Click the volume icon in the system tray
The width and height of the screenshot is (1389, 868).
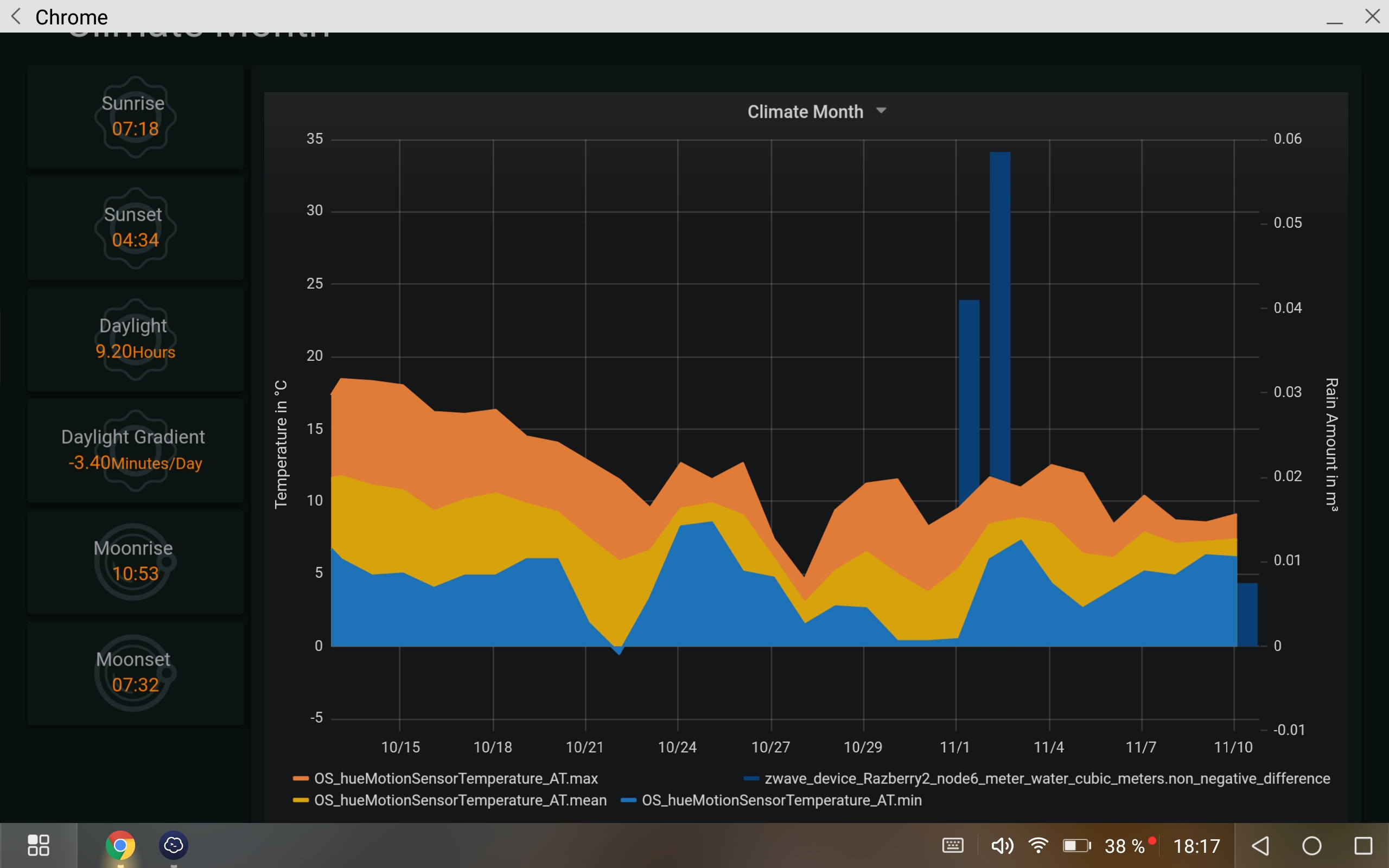click(x=1002, y=845)
